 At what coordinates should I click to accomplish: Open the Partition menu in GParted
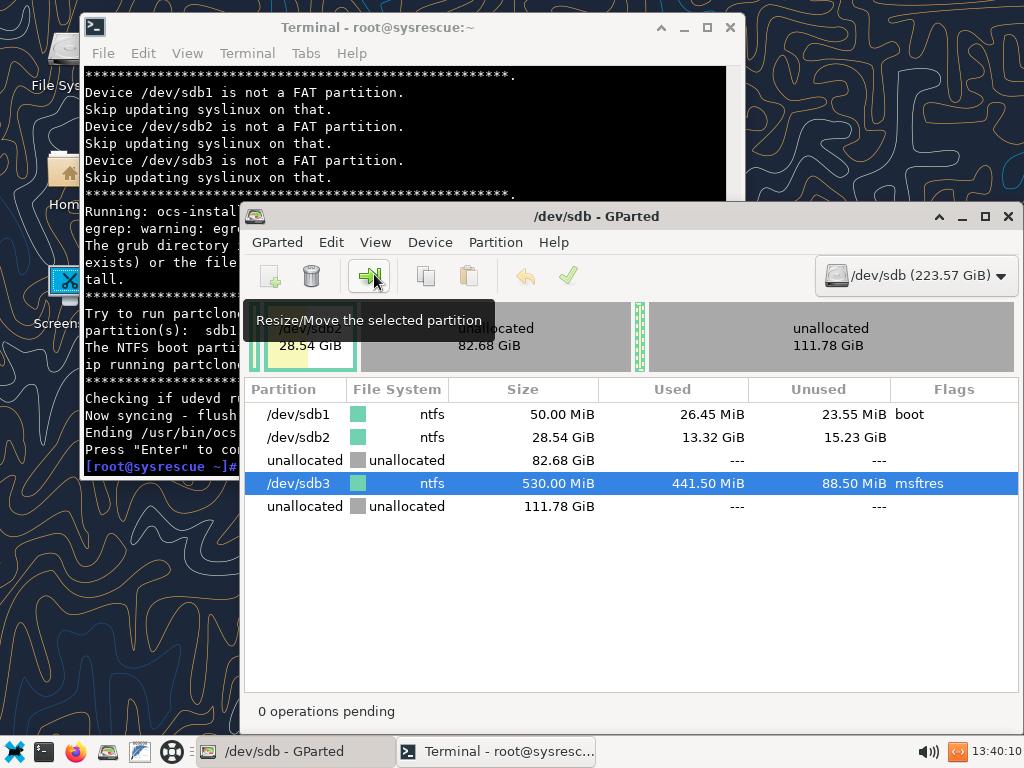(495, 242)
